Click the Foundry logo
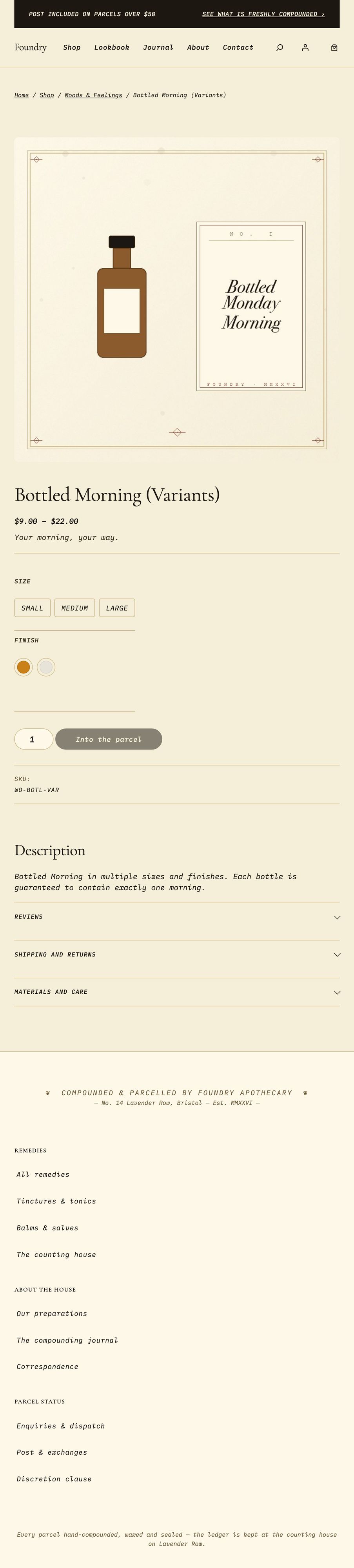 point(31,47)
